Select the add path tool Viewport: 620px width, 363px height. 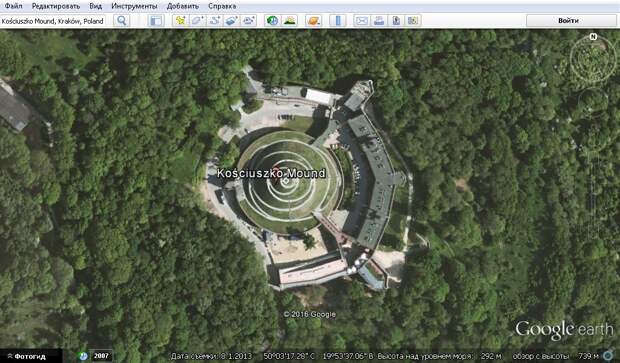[214, 21]
